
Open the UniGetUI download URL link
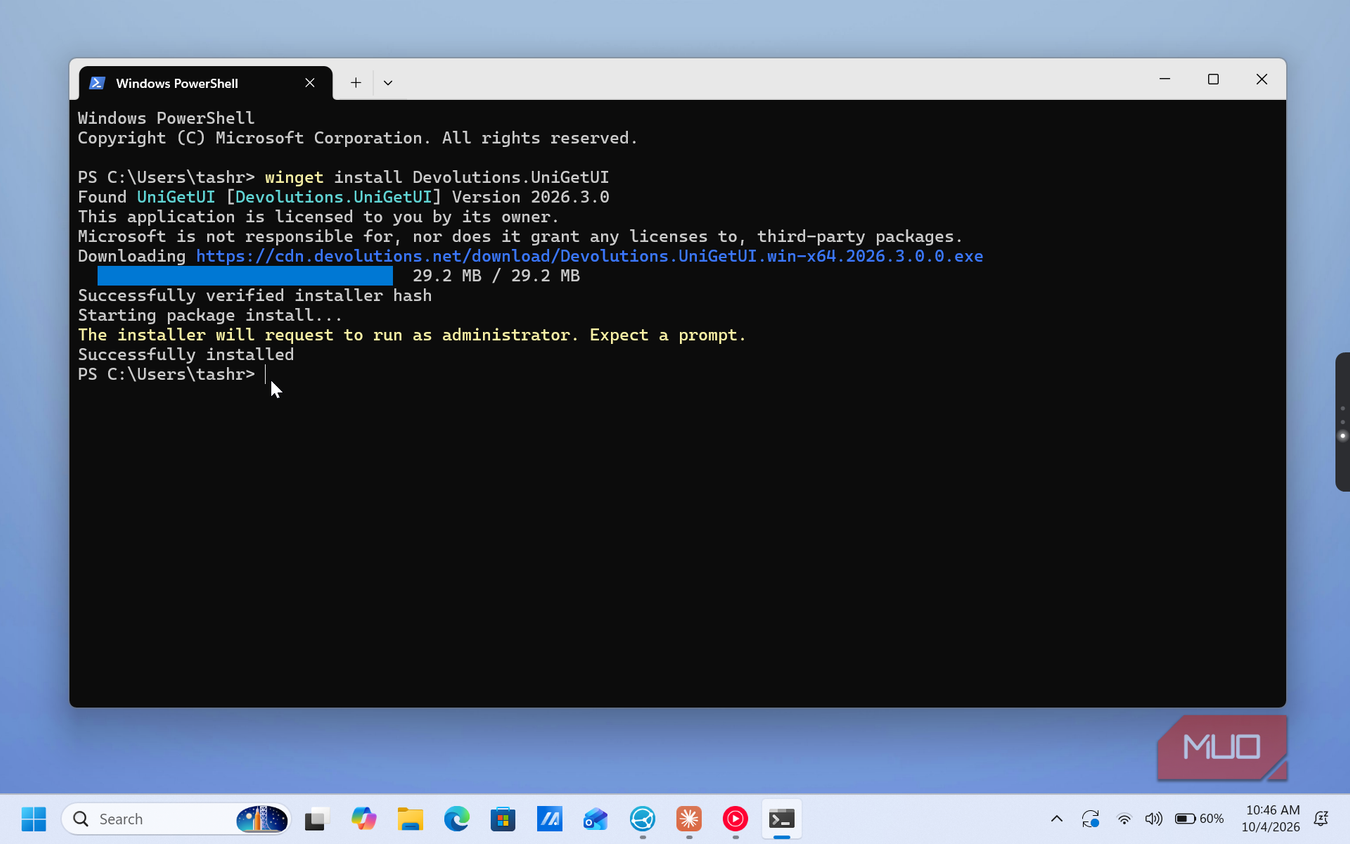(x=589, y=256)
